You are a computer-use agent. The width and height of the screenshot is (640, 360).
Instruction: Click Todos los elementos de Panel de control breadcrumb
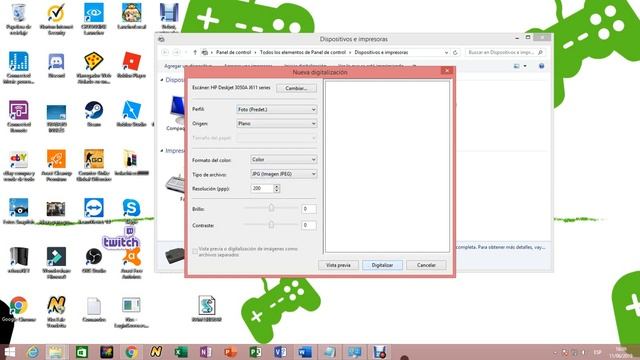302,52
